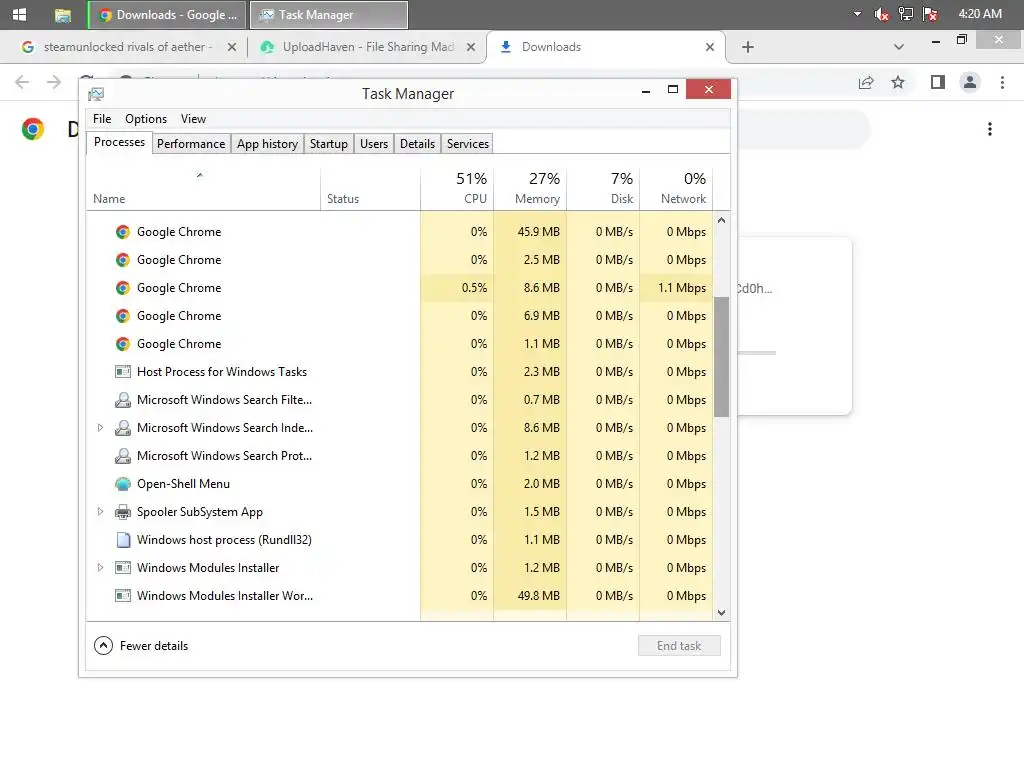Click the Chrome share page icon

(x=866, y=82)
